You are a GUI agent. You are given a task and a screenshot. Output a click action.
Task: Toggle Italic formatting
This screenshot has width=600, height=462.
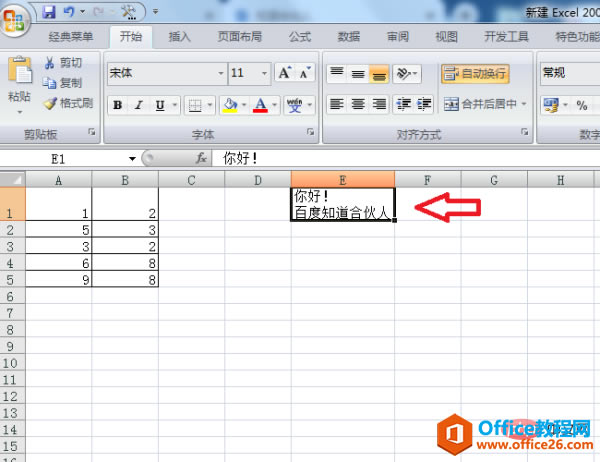[139, 105]
